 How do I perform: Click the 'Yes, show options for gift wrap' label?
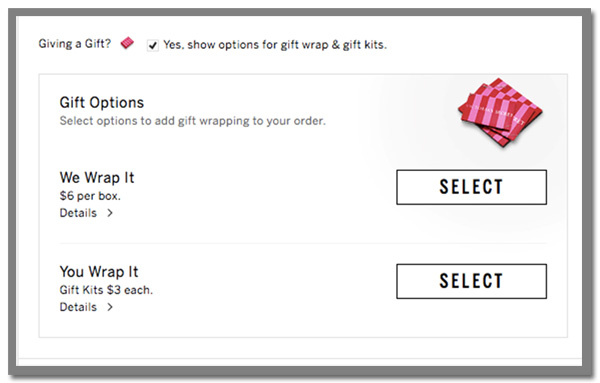click(x=275, y=45)
